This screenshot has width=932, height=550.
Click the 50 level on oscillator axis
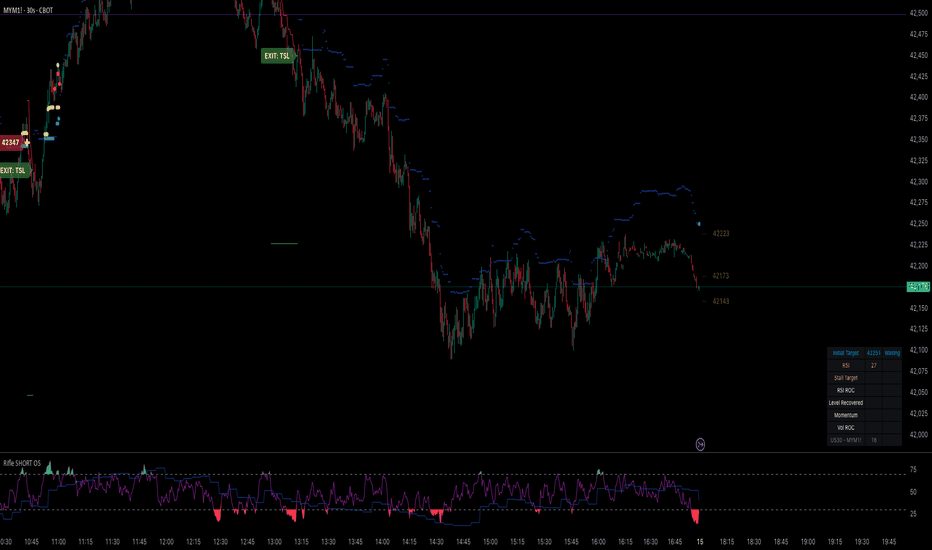click(x=913, y=492)
